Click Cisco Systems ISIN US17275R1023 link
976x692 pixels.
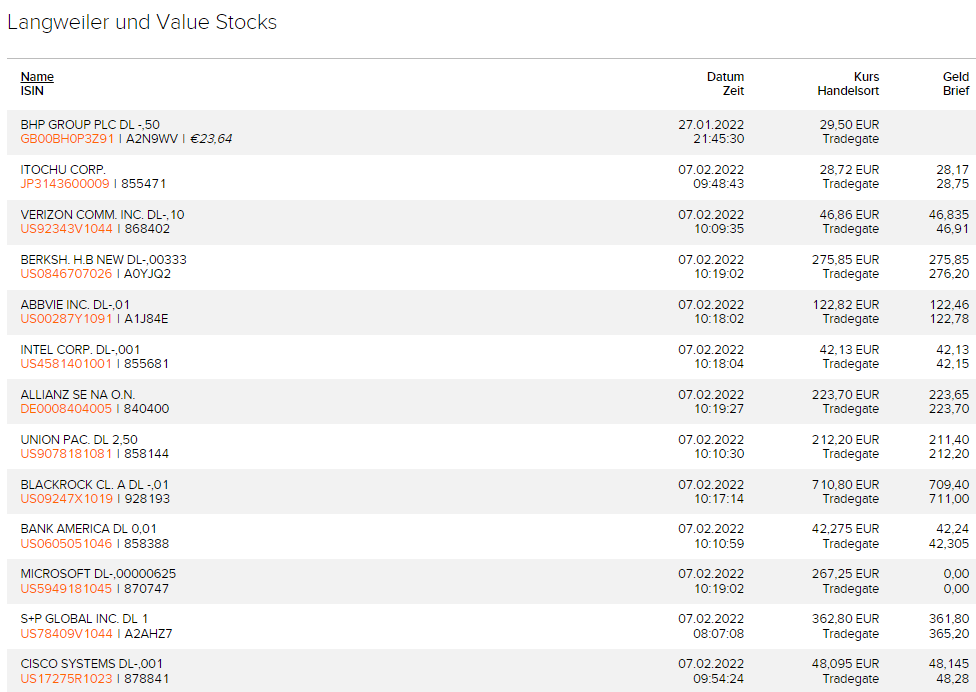point(66,679)
